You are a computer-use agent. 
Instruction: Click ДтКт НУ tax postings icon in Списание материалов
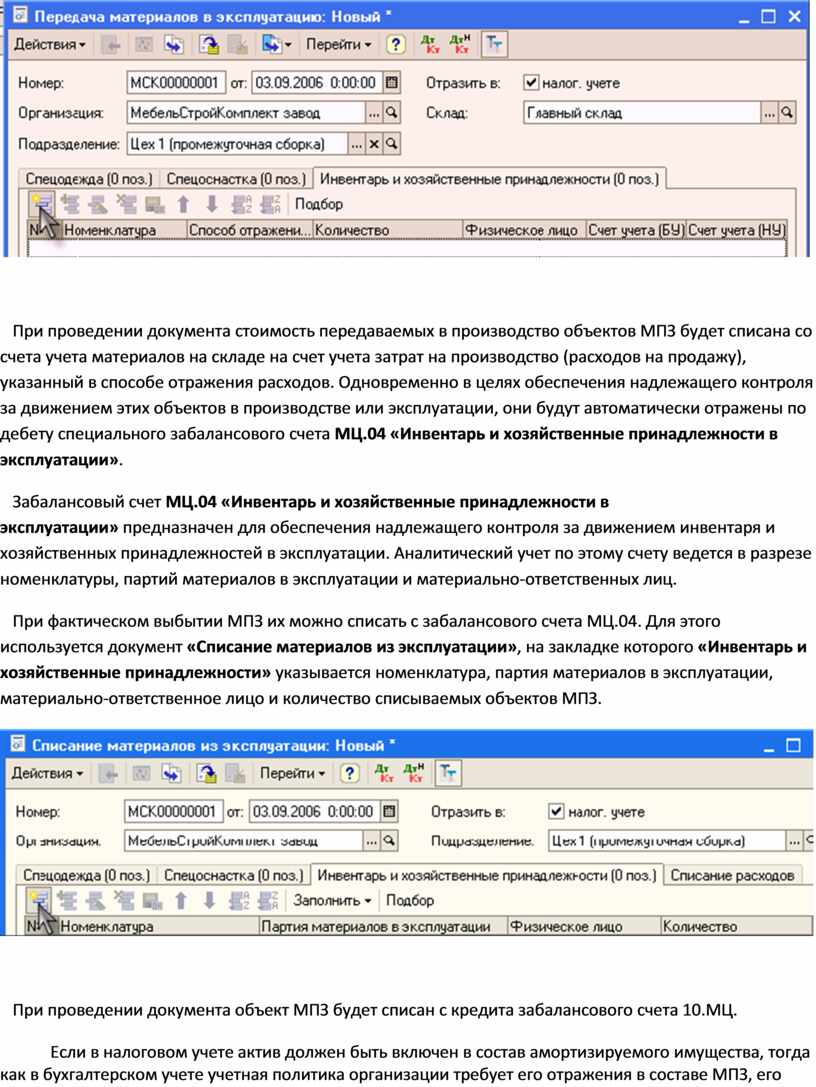[413, 774]
